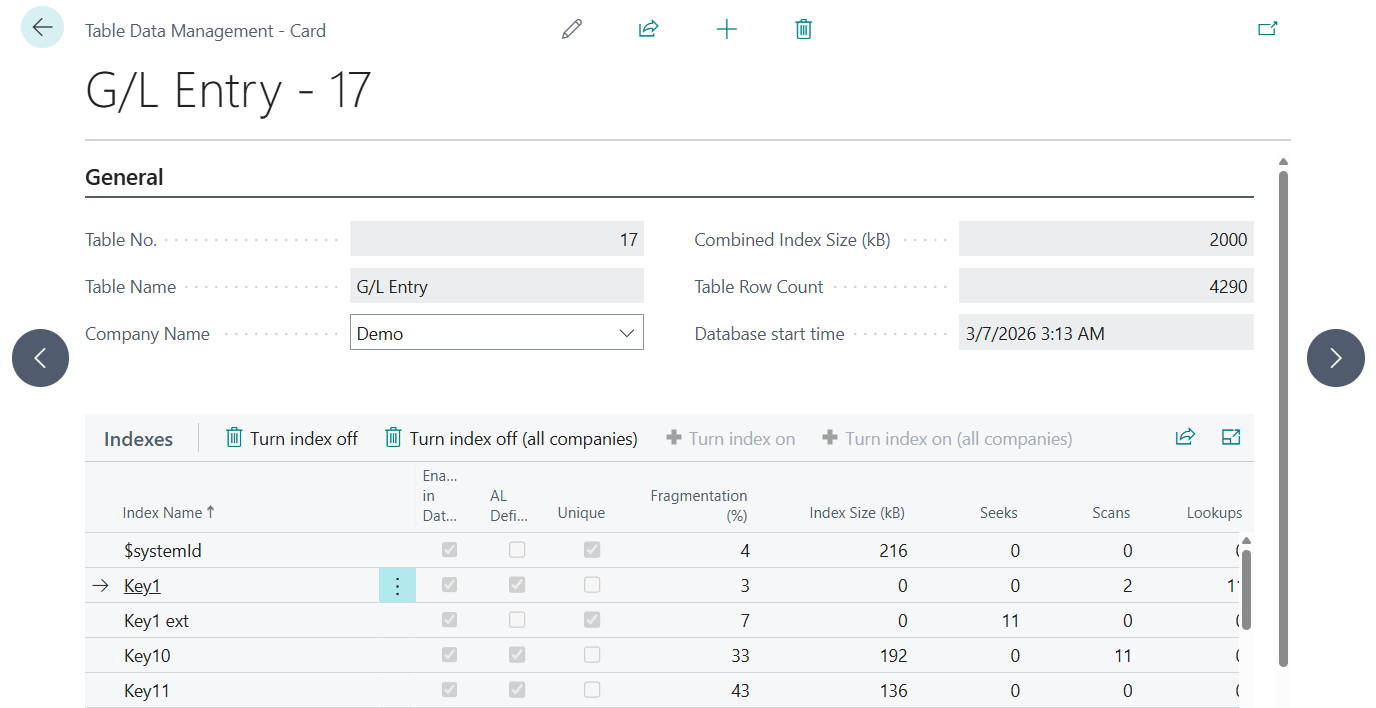Check the Unique checkbox on the Key1 row

(592, 584)
